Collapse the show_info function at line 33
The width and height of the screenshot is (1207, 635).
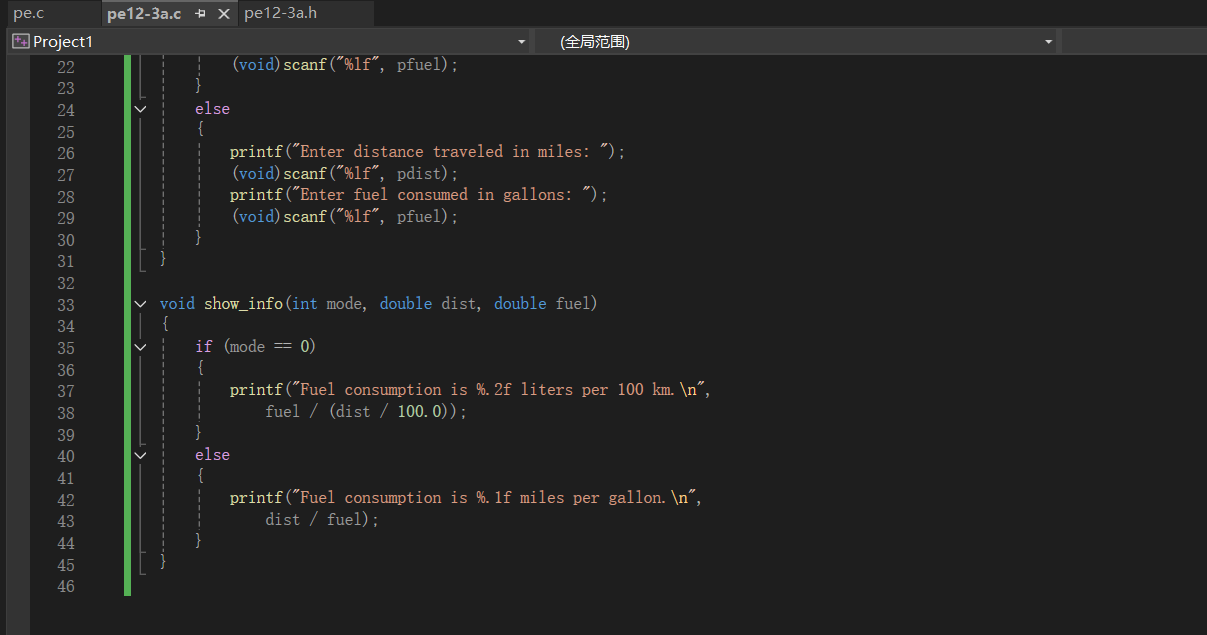pos(140,303)
